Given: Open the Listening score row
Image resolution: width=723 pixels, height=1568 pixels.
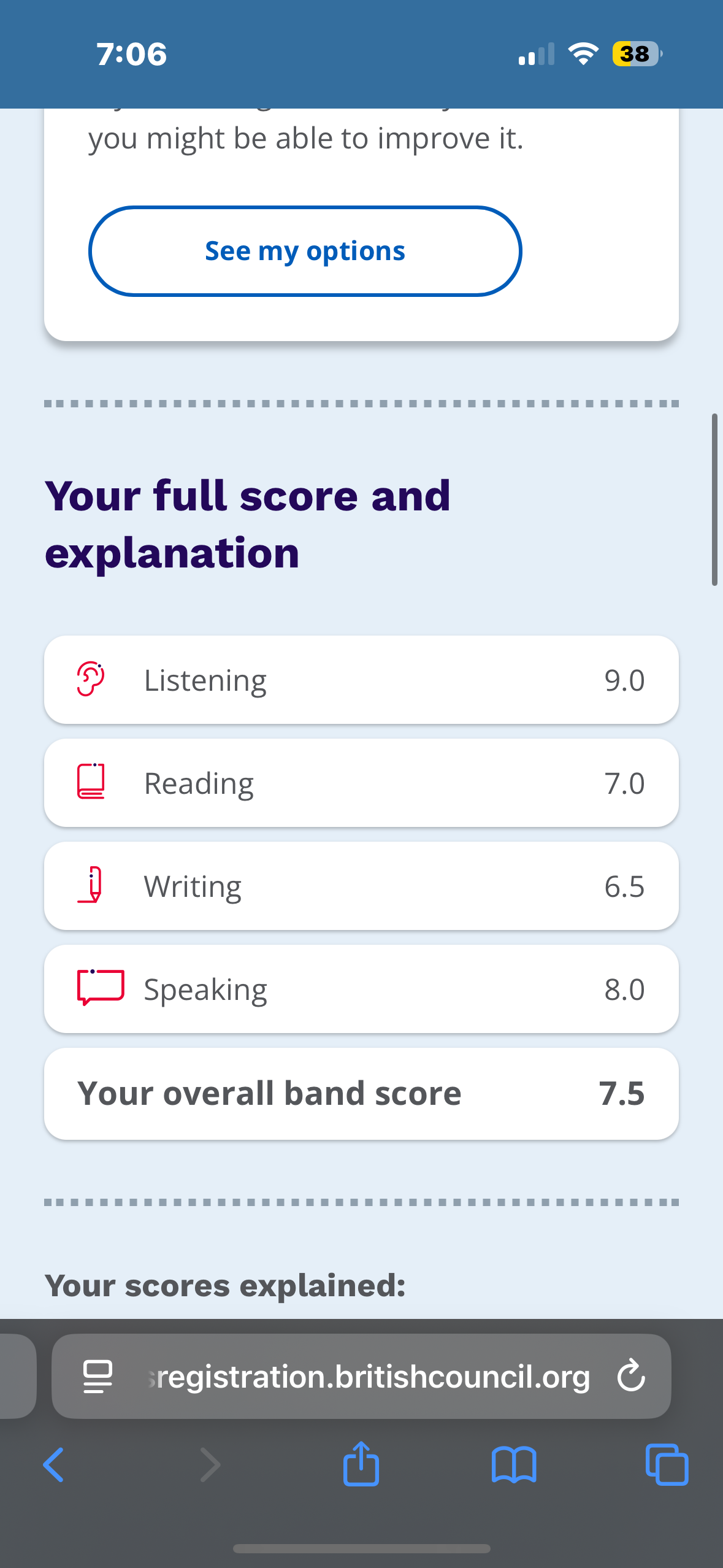Looking at the screenshot, I should pos(361,680).
